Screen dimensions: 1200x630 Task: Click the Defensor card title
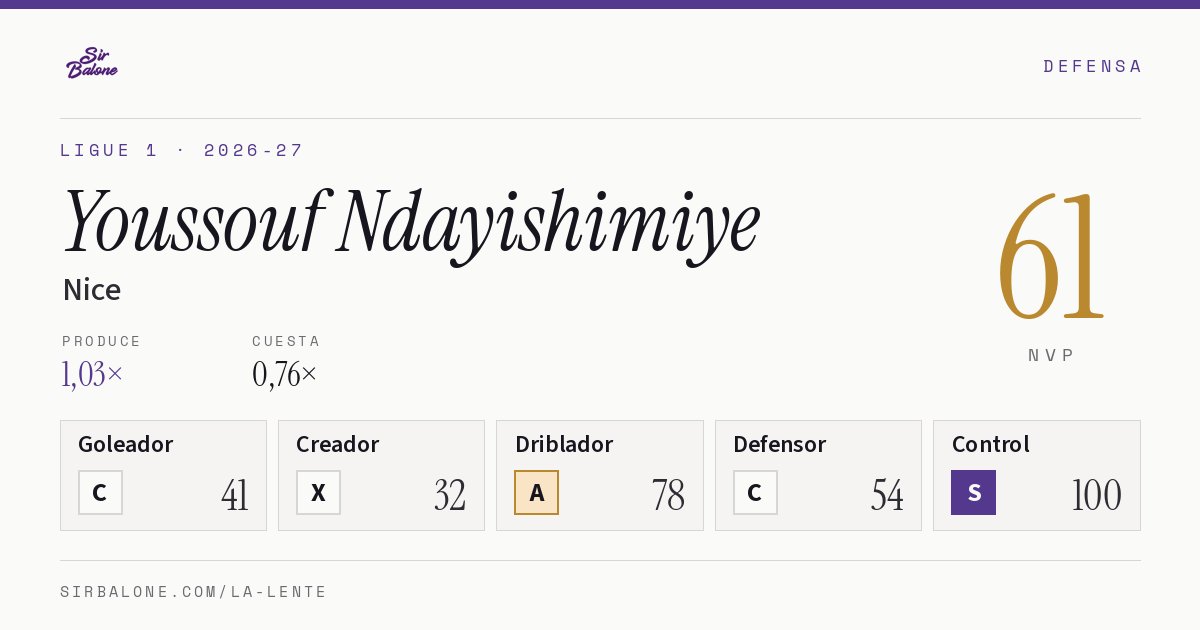(x=780, y=444)
